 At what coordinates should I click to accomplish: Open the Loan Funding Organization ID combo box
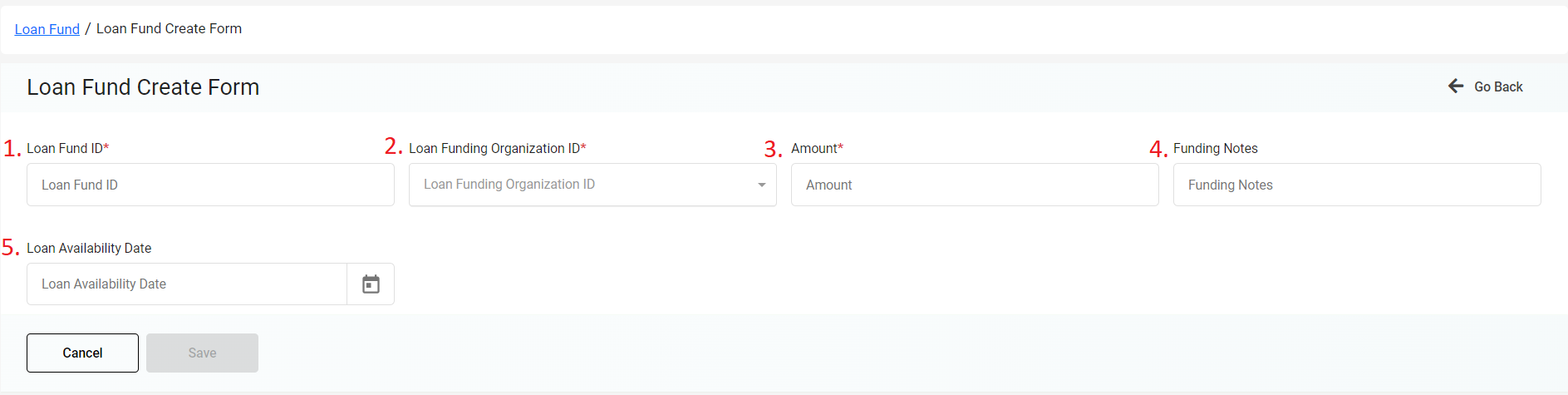point(592,185)
